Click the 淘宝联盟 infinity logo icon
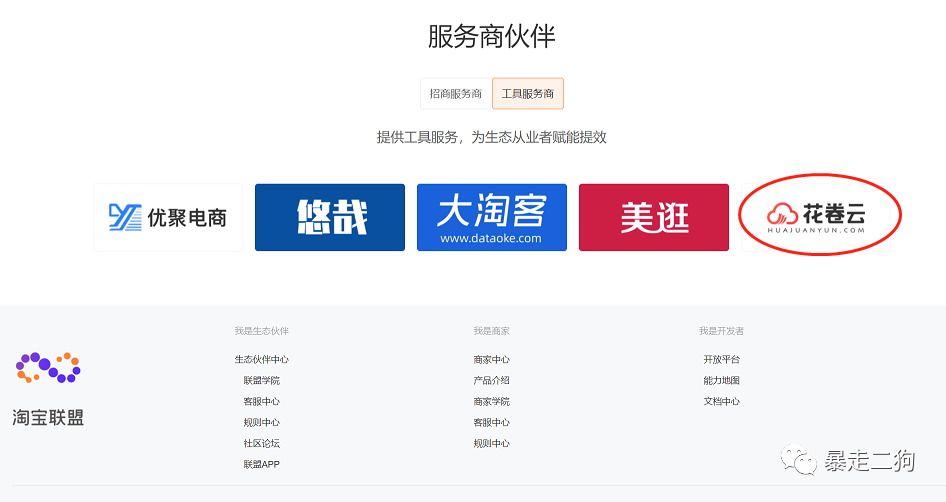 48,367
